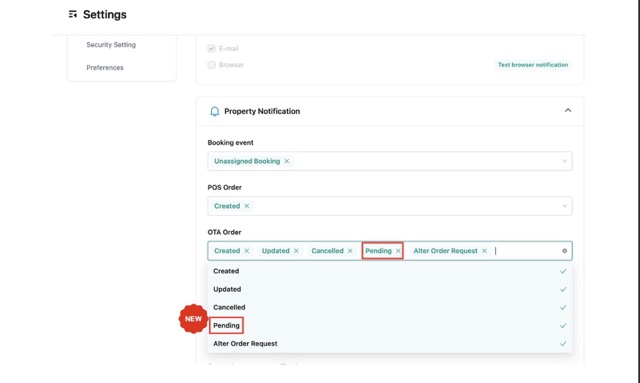Click the Test browser notification button
The width and height of the screenshot is (640, 383).
click(533, 65)
